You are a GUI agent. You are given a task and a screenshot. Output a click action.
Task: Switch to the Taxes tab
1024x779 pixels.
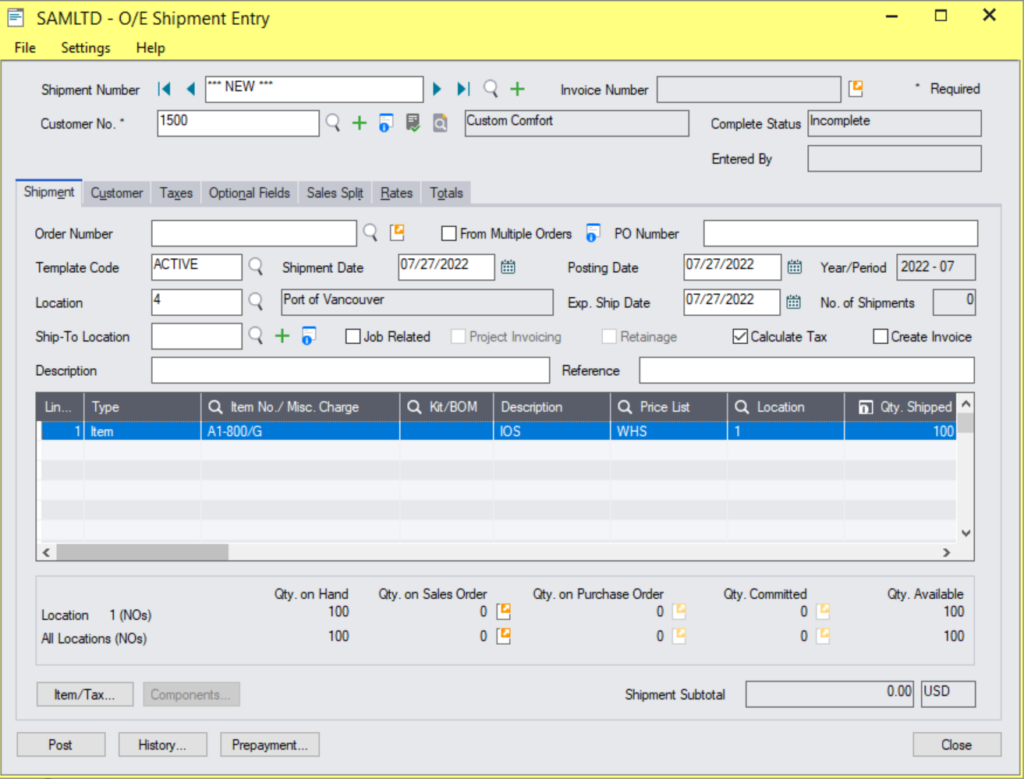pyautogui.click(x=176, y=193)
